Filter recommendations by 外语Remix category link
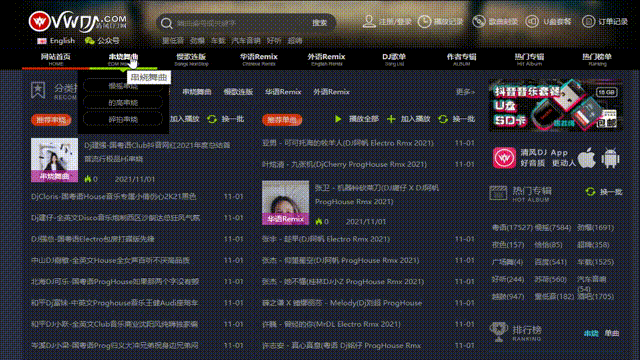The height and width of the screenshot is (360, 640). click(x=331, y=92)
